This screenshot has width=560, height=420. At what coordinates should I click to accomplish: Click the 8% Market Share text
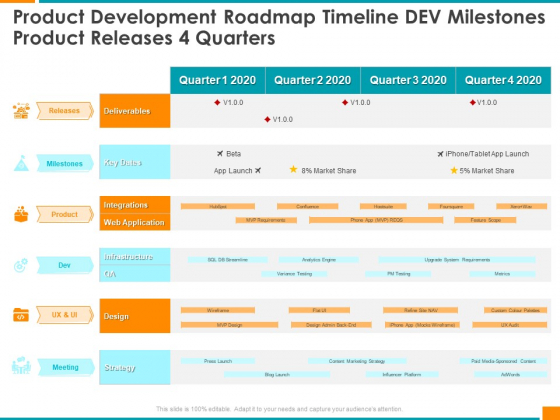pyautogui.click(x=329, y=171)
